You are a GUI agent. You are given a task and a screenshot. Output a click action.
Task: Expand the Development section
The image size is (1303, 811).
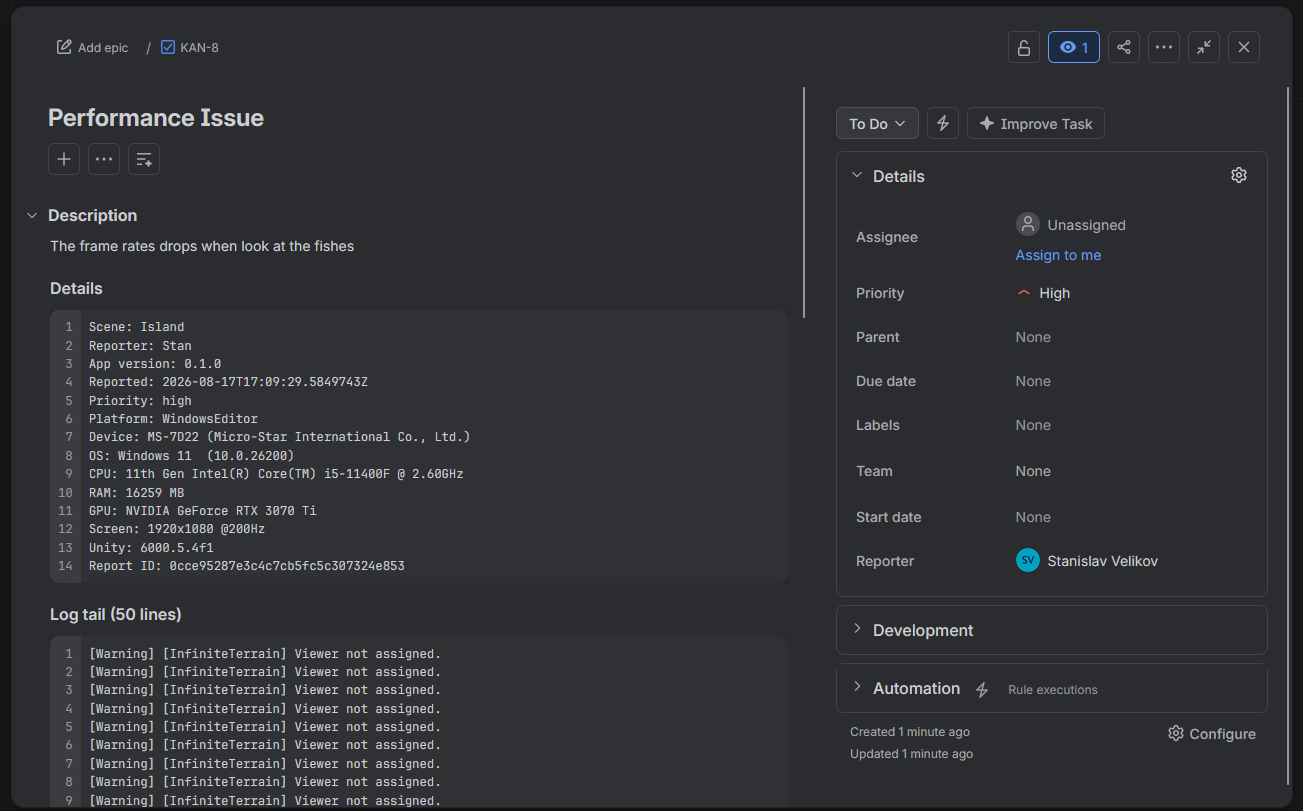(x=1052, y=630)
